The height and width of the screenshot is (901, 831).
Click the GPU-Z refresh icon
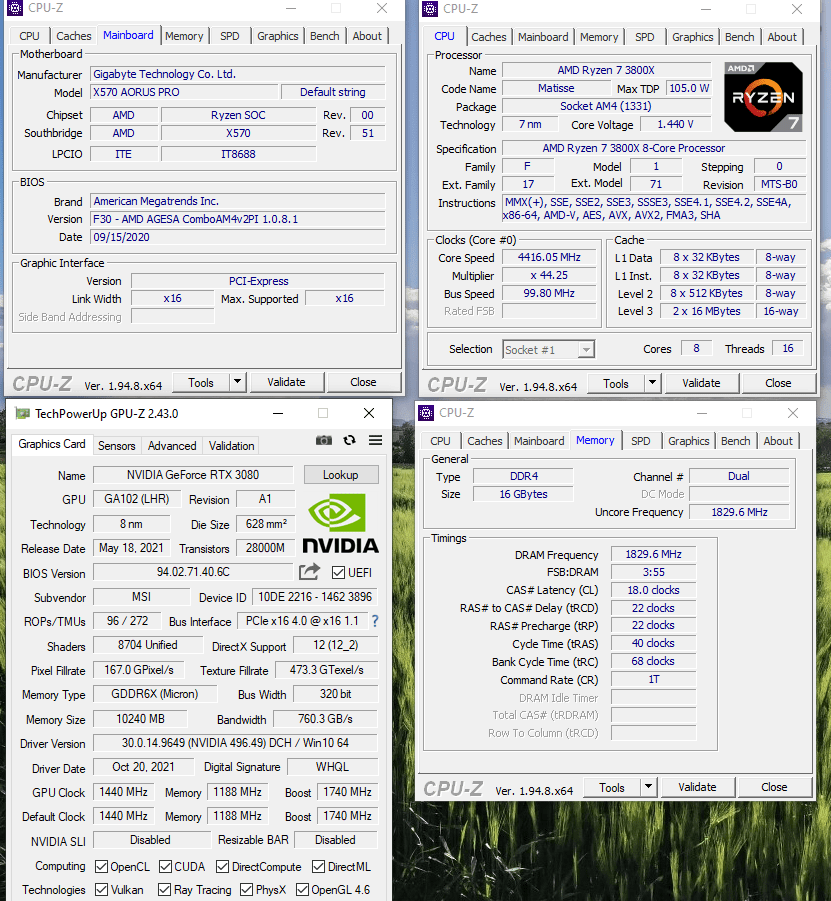click(x=349, y=440)
